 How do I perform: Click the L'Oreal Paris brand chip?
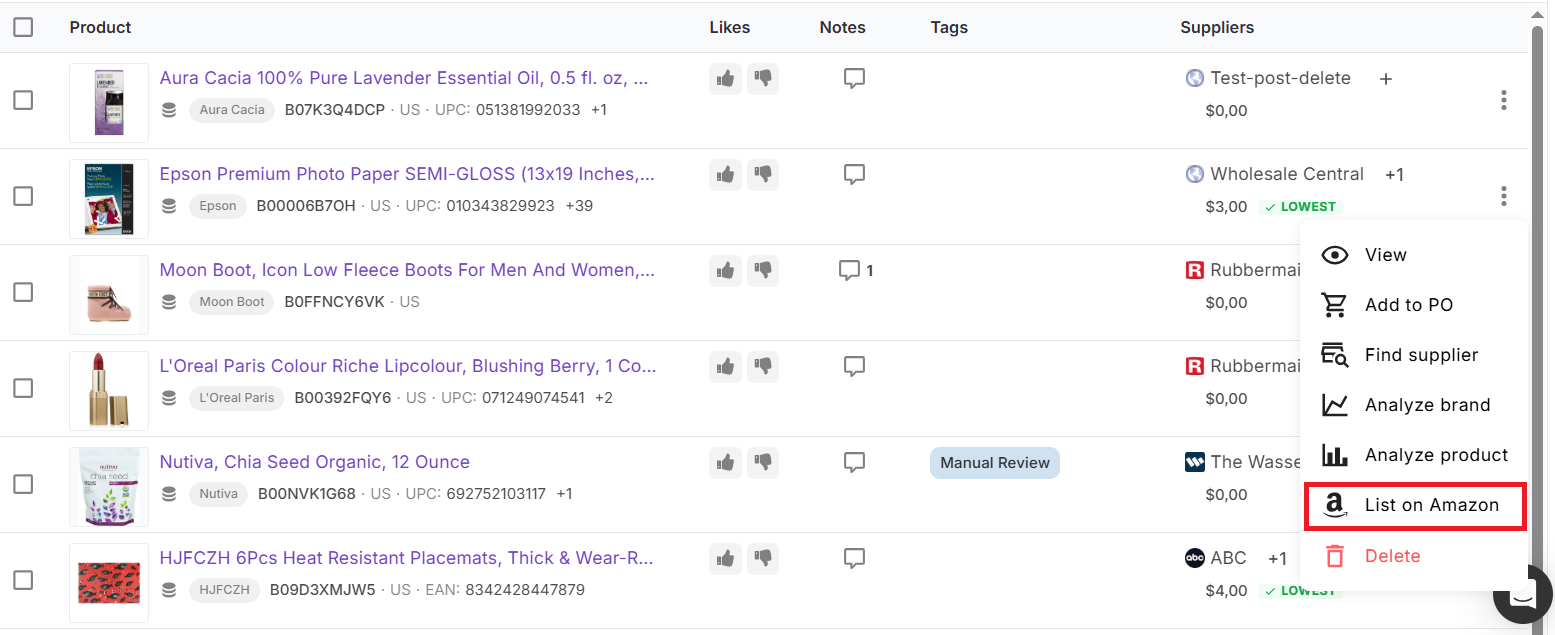[x=236, y=398]
